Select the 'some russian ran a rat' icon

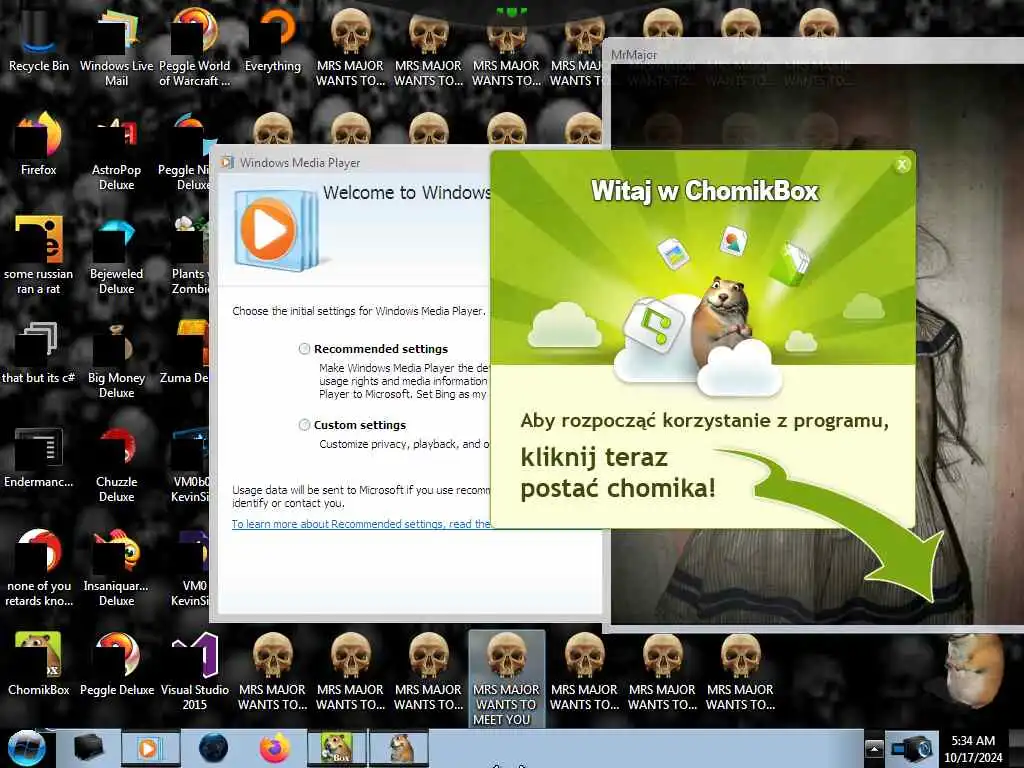tap(39, 255)
